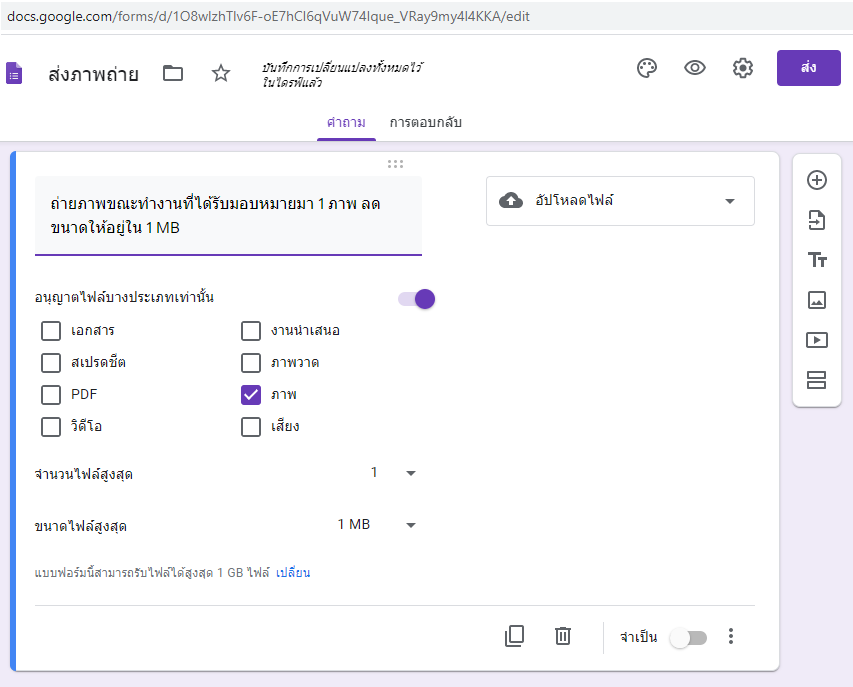Viewport: 853px width, 687px height.
Task: Click the preview eye icon
Action: pos(695,68)
